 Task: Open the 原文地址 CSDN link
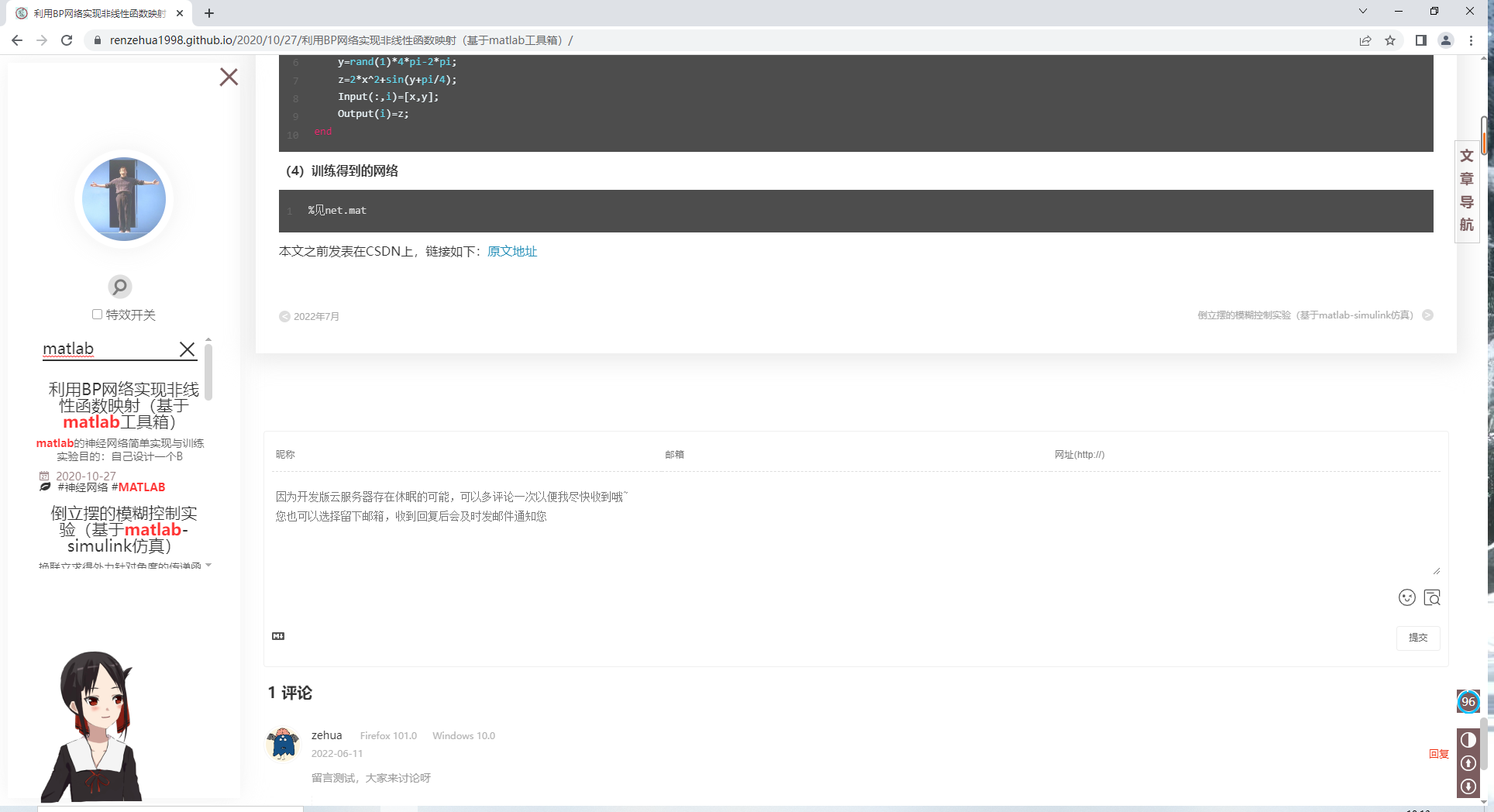coord(511,251)
